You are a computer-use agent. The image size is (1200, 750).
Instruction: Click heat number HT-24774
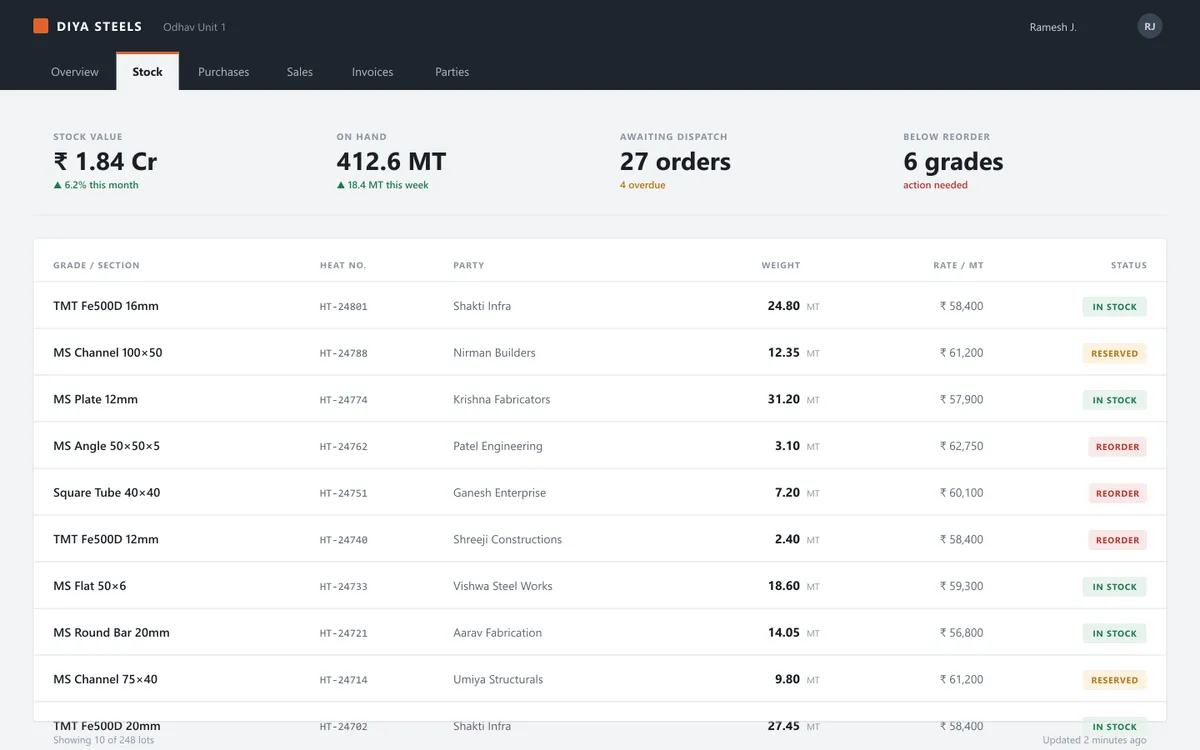point(343,400)
